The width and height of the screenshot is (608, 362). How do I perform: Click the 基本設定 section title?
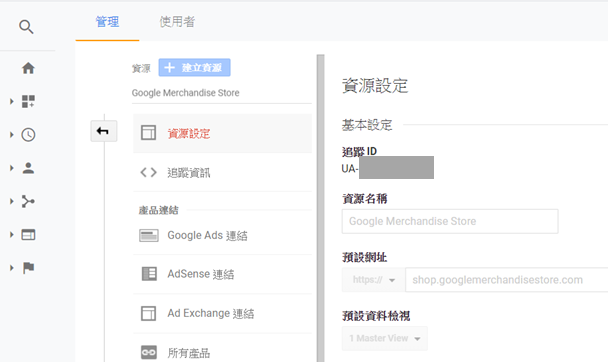pyautogui.click(x=367, y=125)
